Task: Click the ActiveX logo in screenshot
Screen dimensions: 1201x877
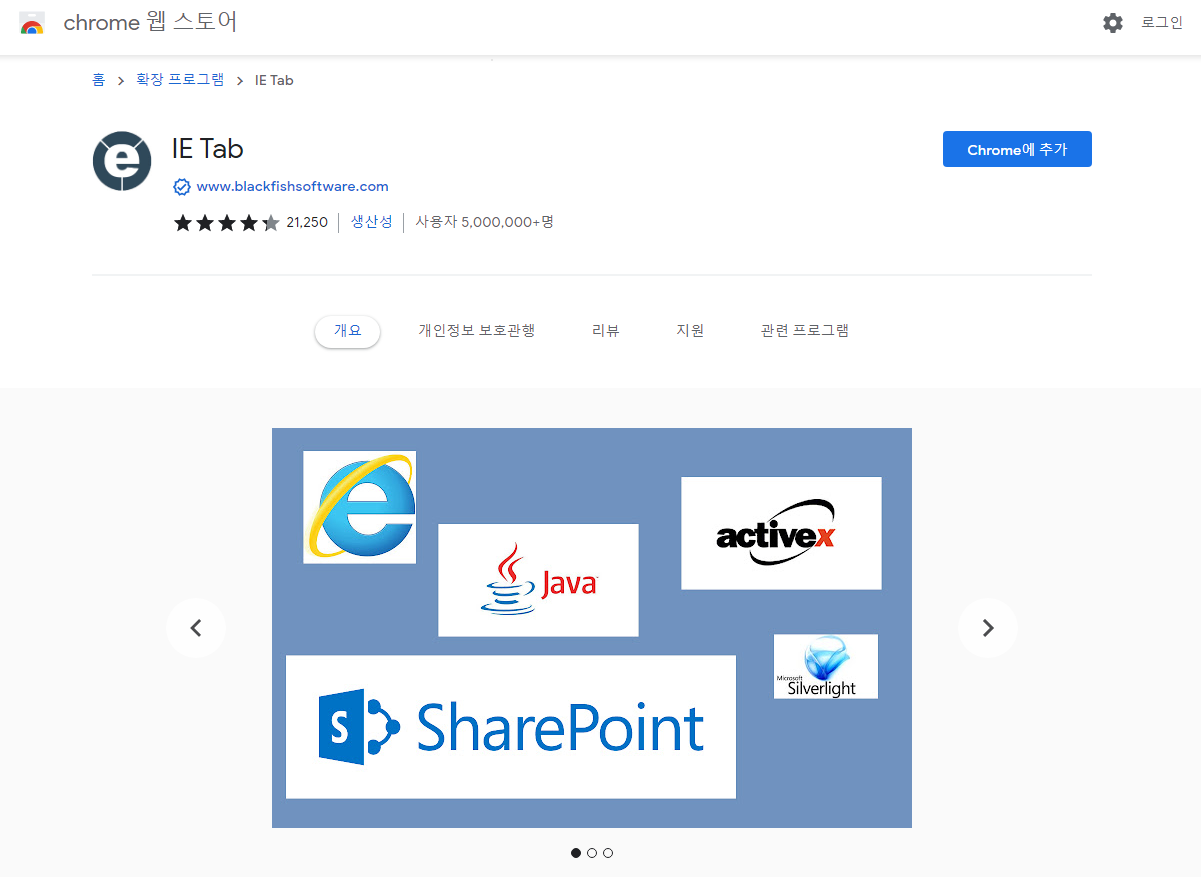Action: (781, 533)
